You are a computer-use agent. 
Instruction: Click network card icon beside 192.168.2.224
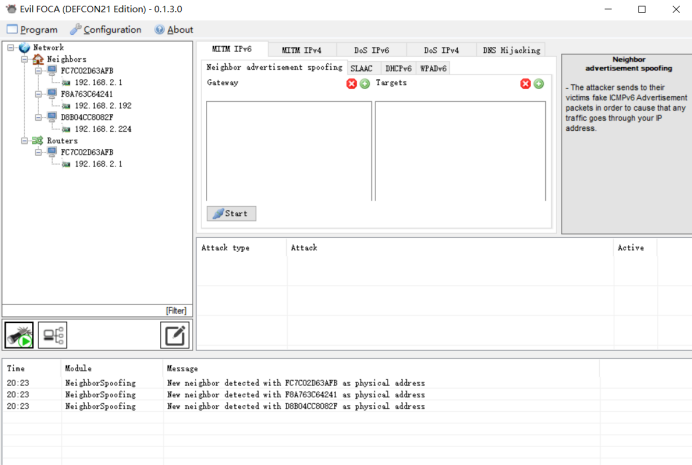pos(66,129)
